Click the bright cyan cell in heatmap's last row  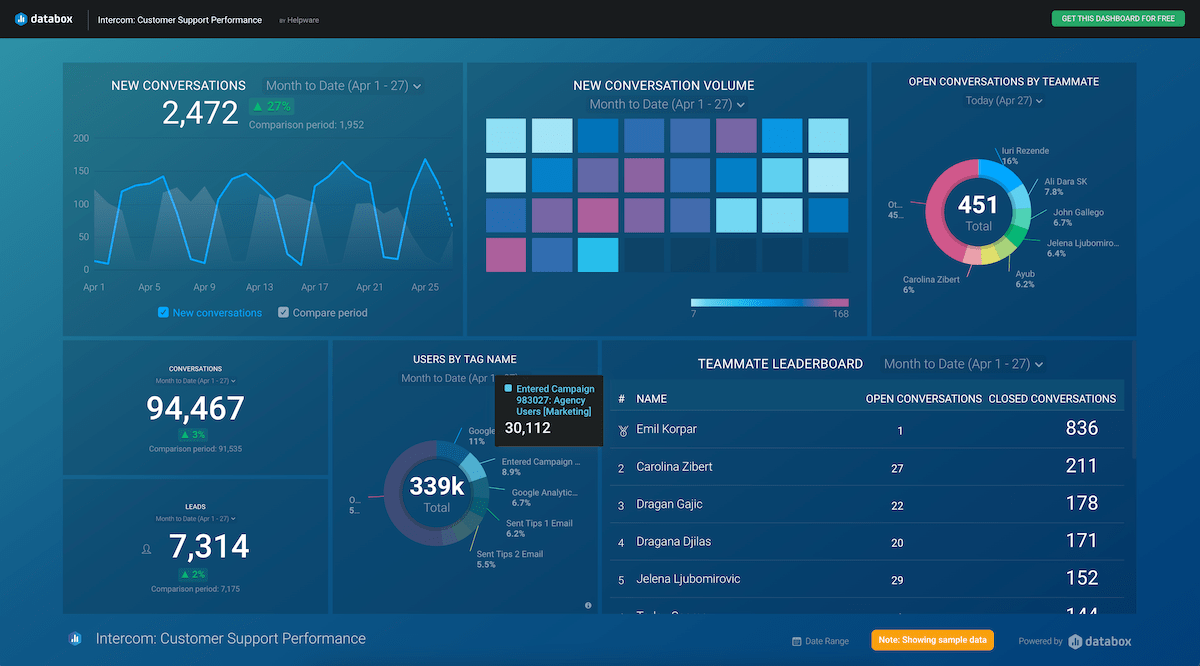598,255
